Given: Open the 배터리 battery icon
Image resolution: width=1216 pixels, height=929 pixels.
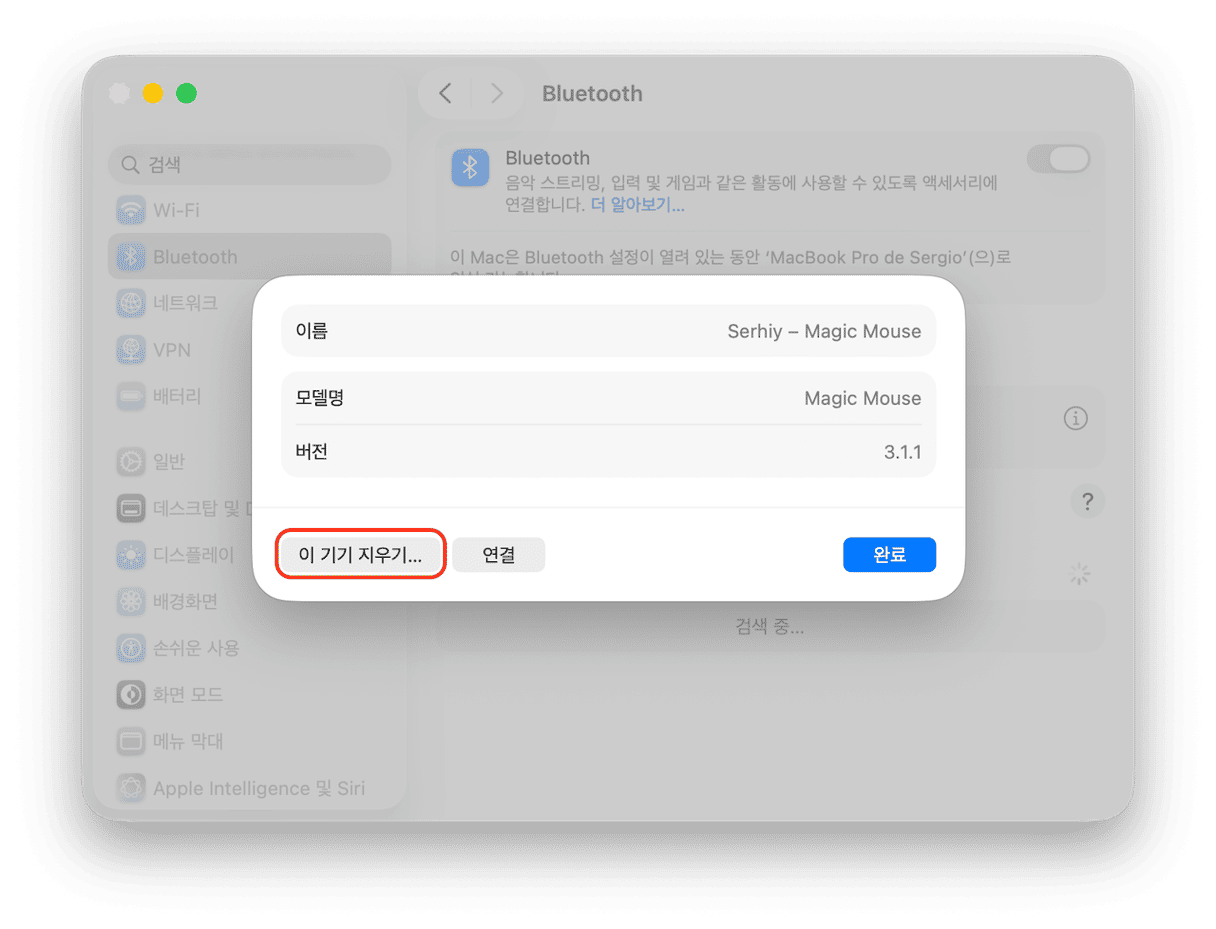Looking at the screenshot, I should [x=131, y=396].
